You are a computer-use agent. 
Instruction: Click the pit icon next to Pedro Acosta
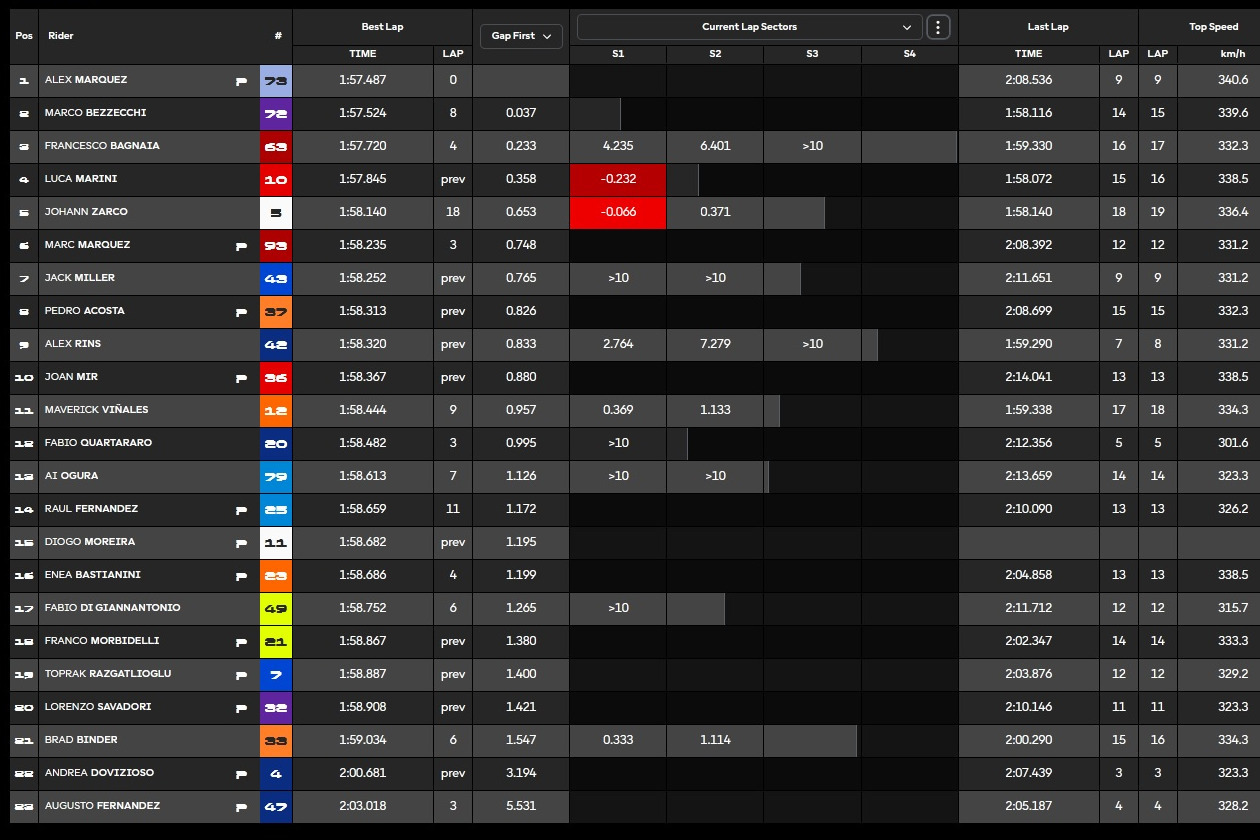(241, 312)
